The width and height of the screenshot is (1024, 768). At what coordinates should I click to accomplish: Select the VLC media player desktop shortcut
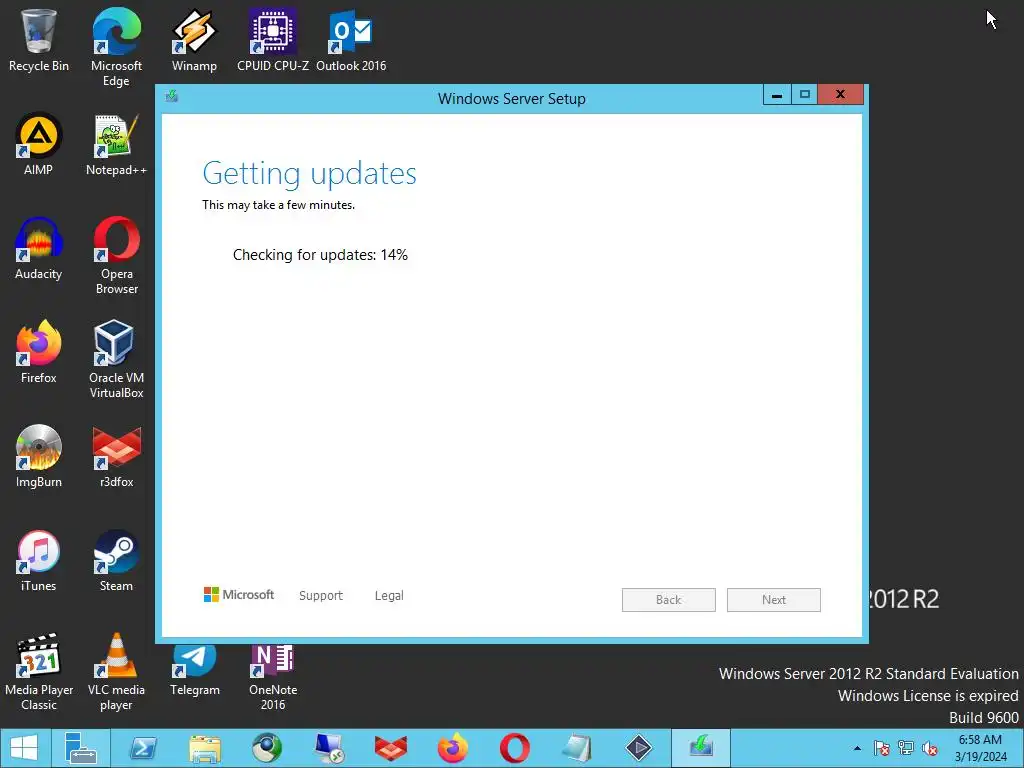(116, 672)
